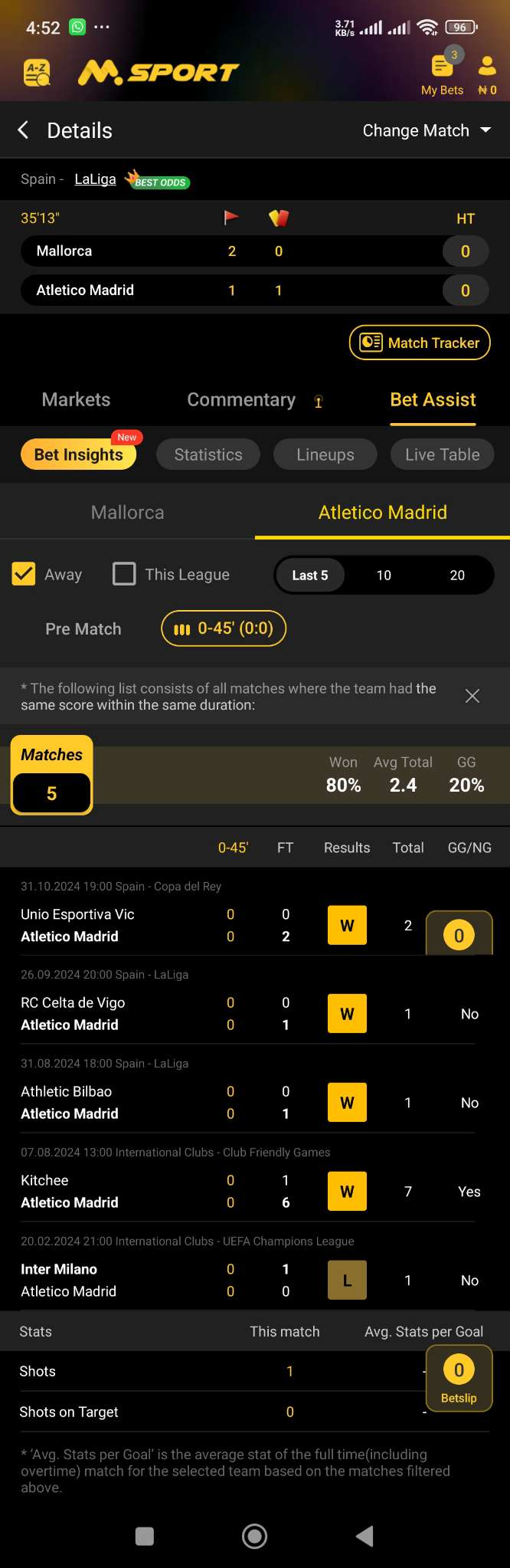Uncheck the Away checkbox
510x1568 pixels.
click(24, 574)
